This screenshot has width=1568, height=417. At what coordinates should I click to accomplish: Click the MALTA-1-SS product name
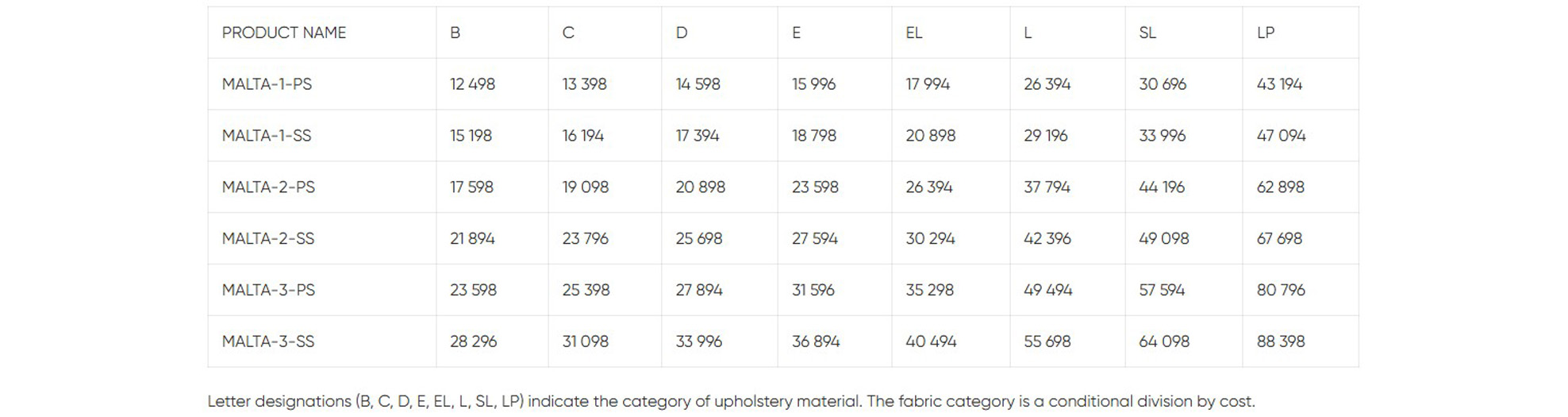(x=267, y=136)
